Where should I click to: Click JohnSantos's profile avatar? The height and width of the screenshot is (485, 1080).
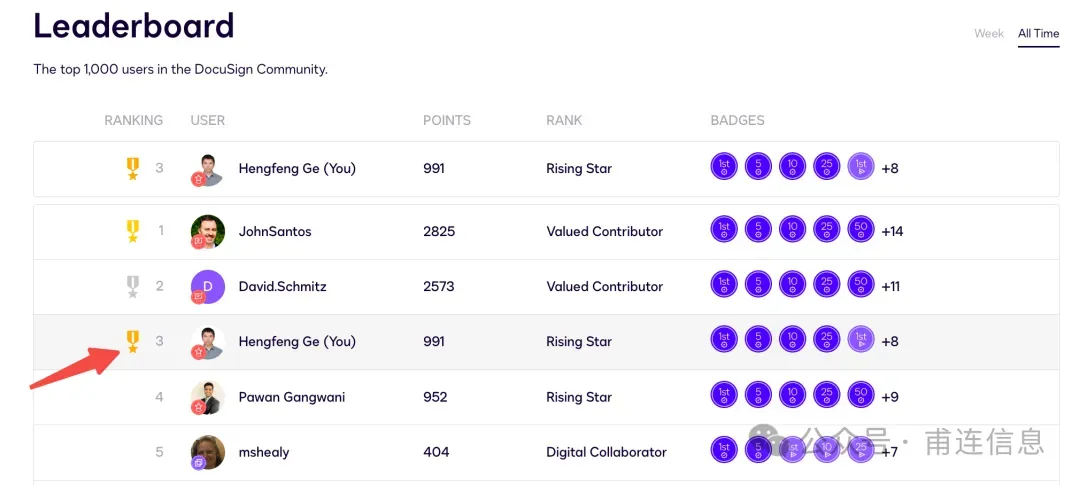(x=208, y=232)
